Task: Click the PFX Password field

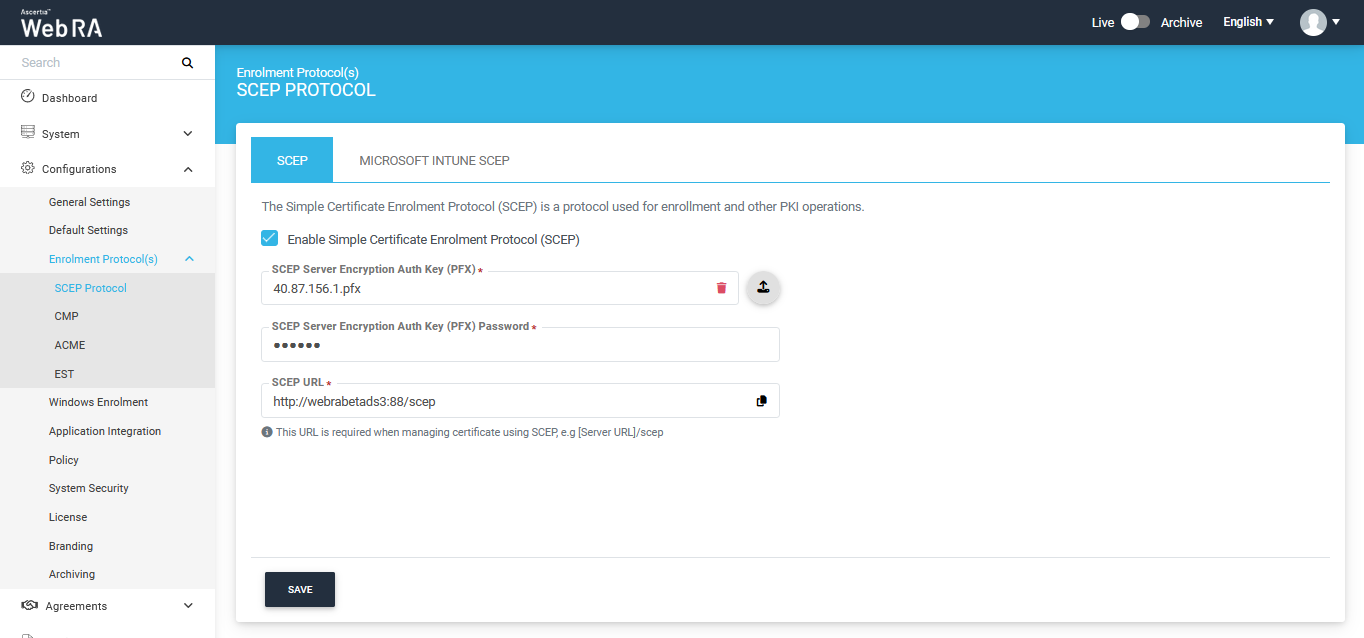Action: 519,346
